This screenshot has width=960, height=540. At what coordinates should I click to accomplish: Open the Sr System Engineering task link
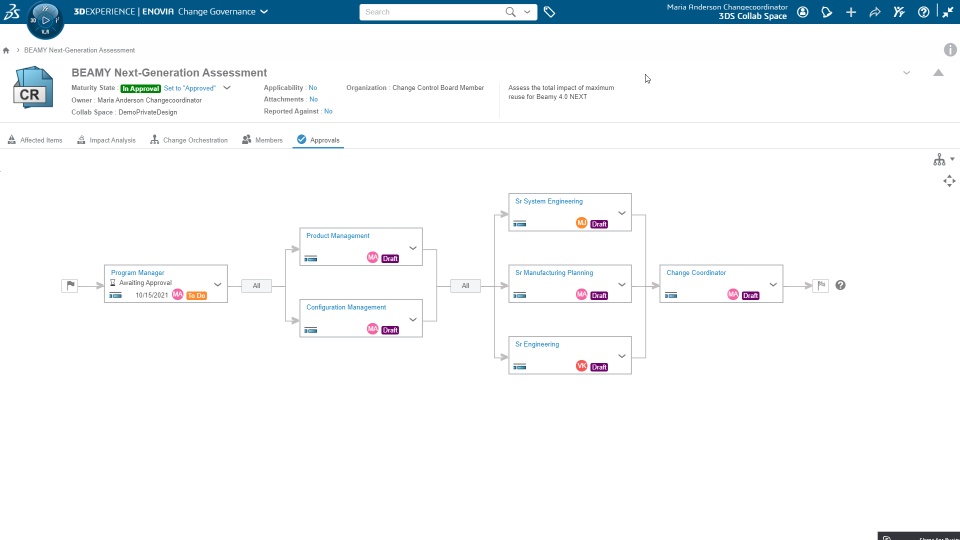coord(549,201)
